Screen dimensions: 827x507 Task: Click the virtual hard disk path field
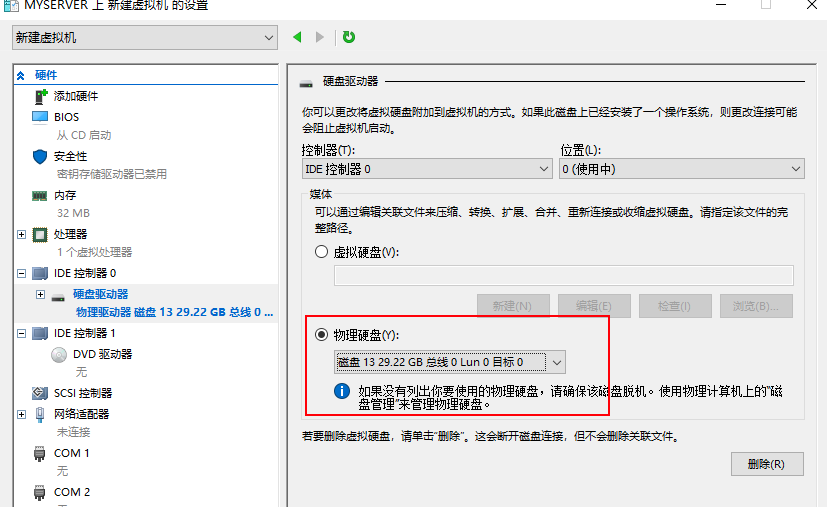(563, 275)
